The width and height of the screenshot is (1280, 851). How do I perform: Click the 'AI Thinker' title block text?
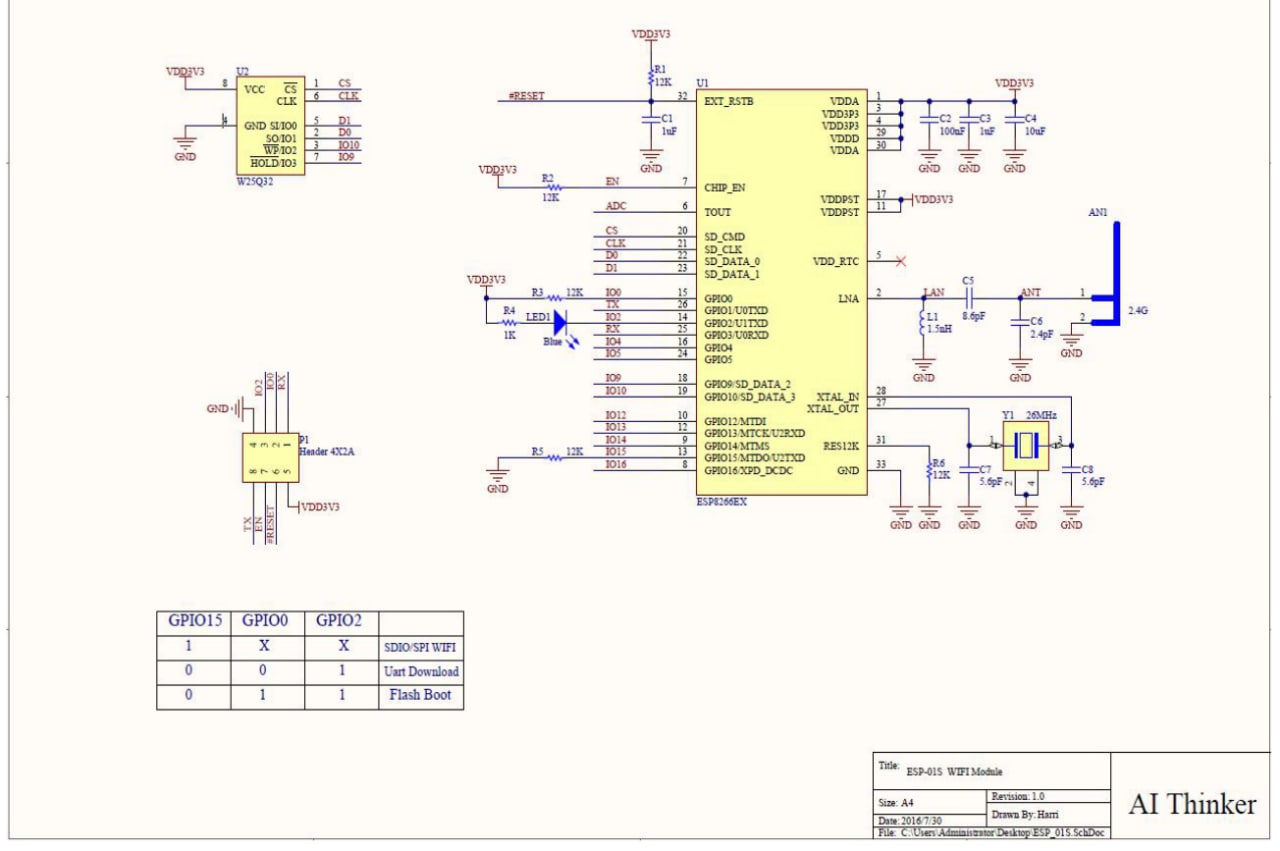click(1192, 803)
